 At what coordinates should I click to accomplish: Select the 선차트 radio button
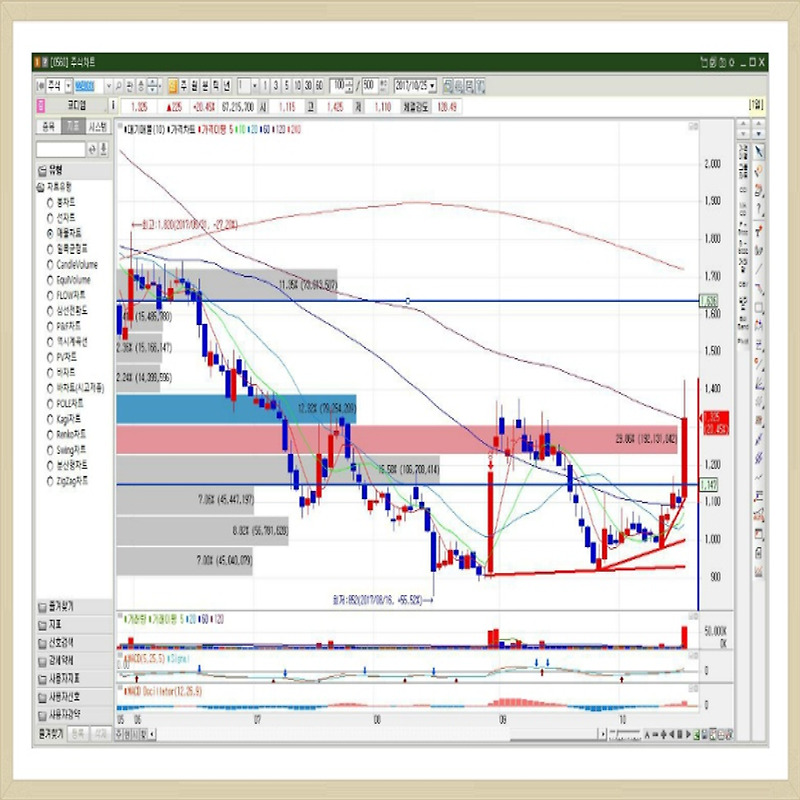[50, 218]
